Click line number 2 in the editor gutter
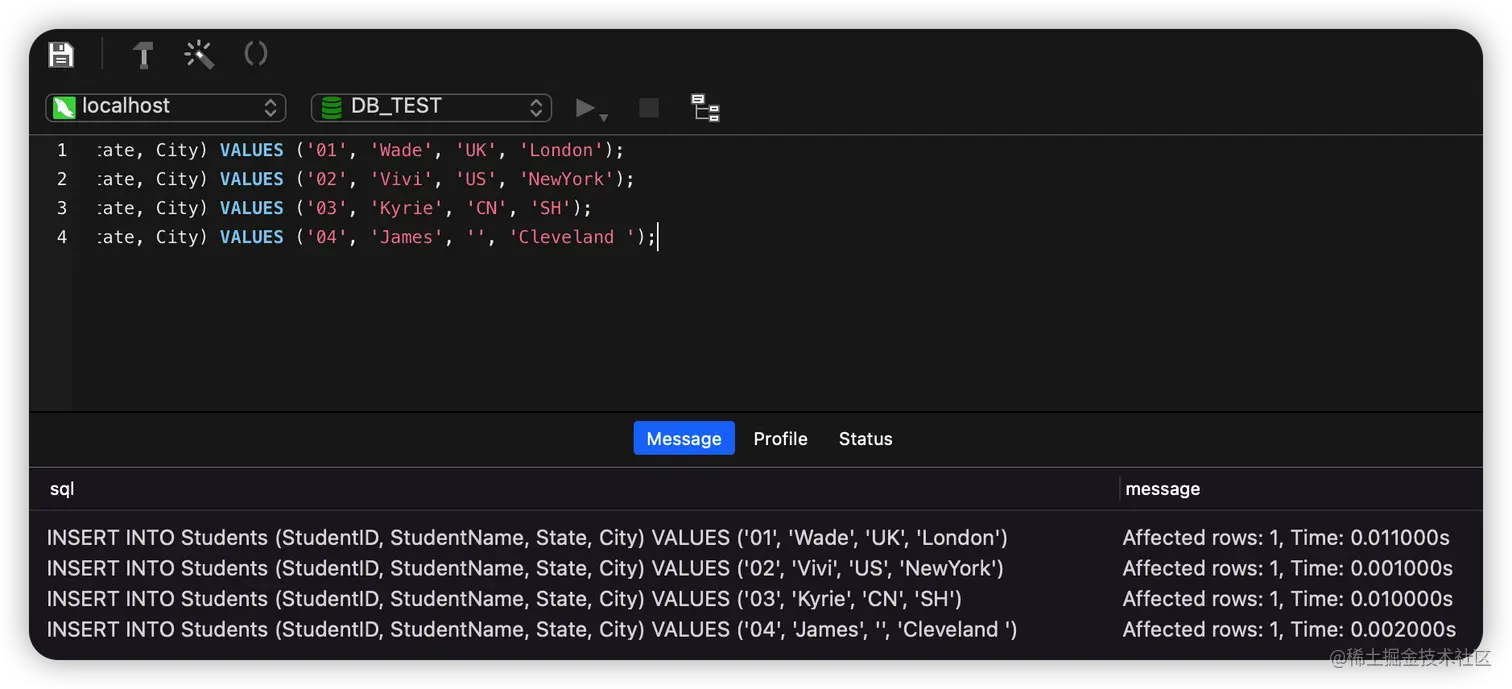Image resolution: width=1512 pixels, height=689 pixels. point(62,179)
